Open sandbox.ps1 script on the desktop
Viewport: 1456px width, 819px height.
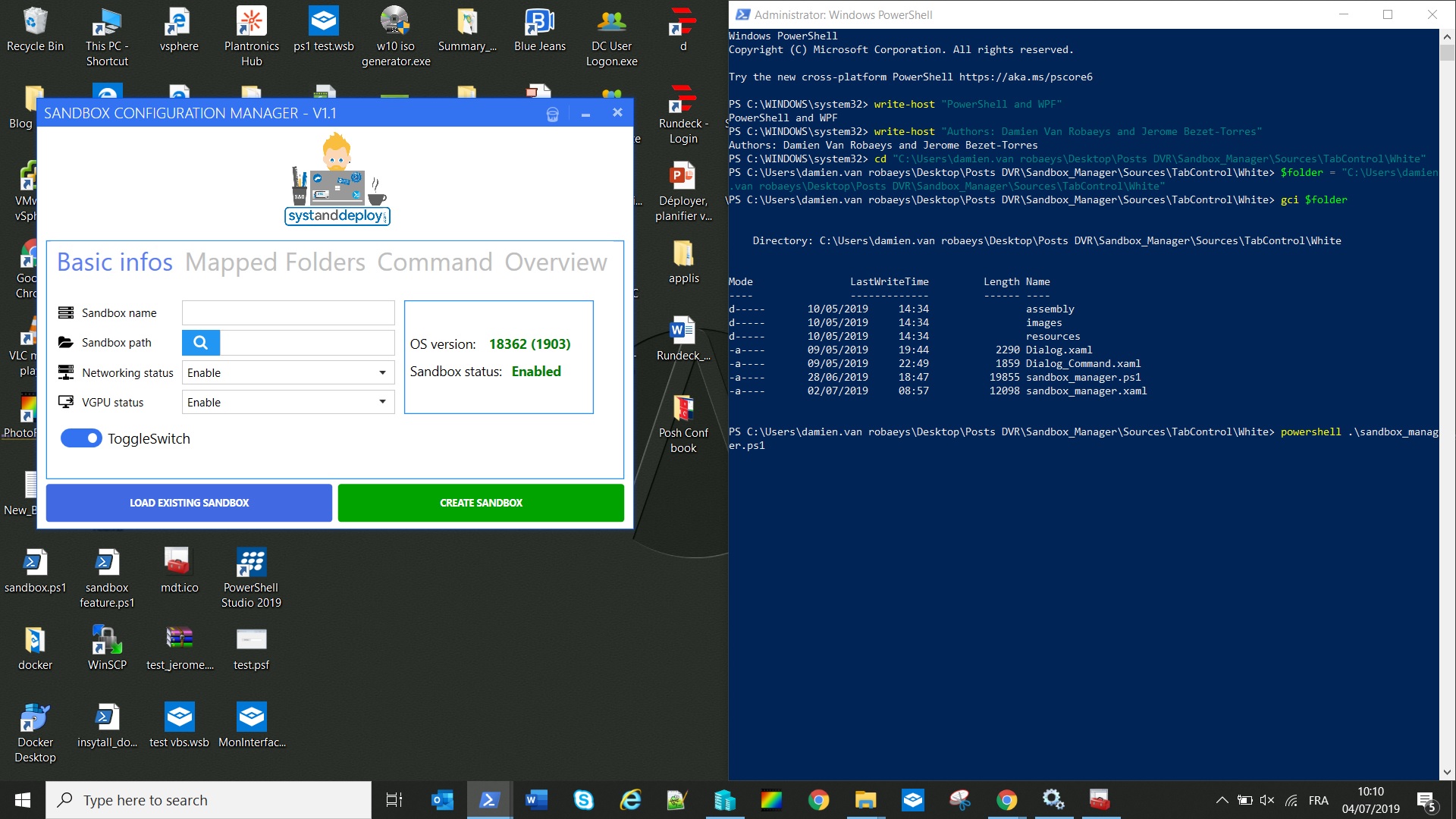click(x=35, y=563)
